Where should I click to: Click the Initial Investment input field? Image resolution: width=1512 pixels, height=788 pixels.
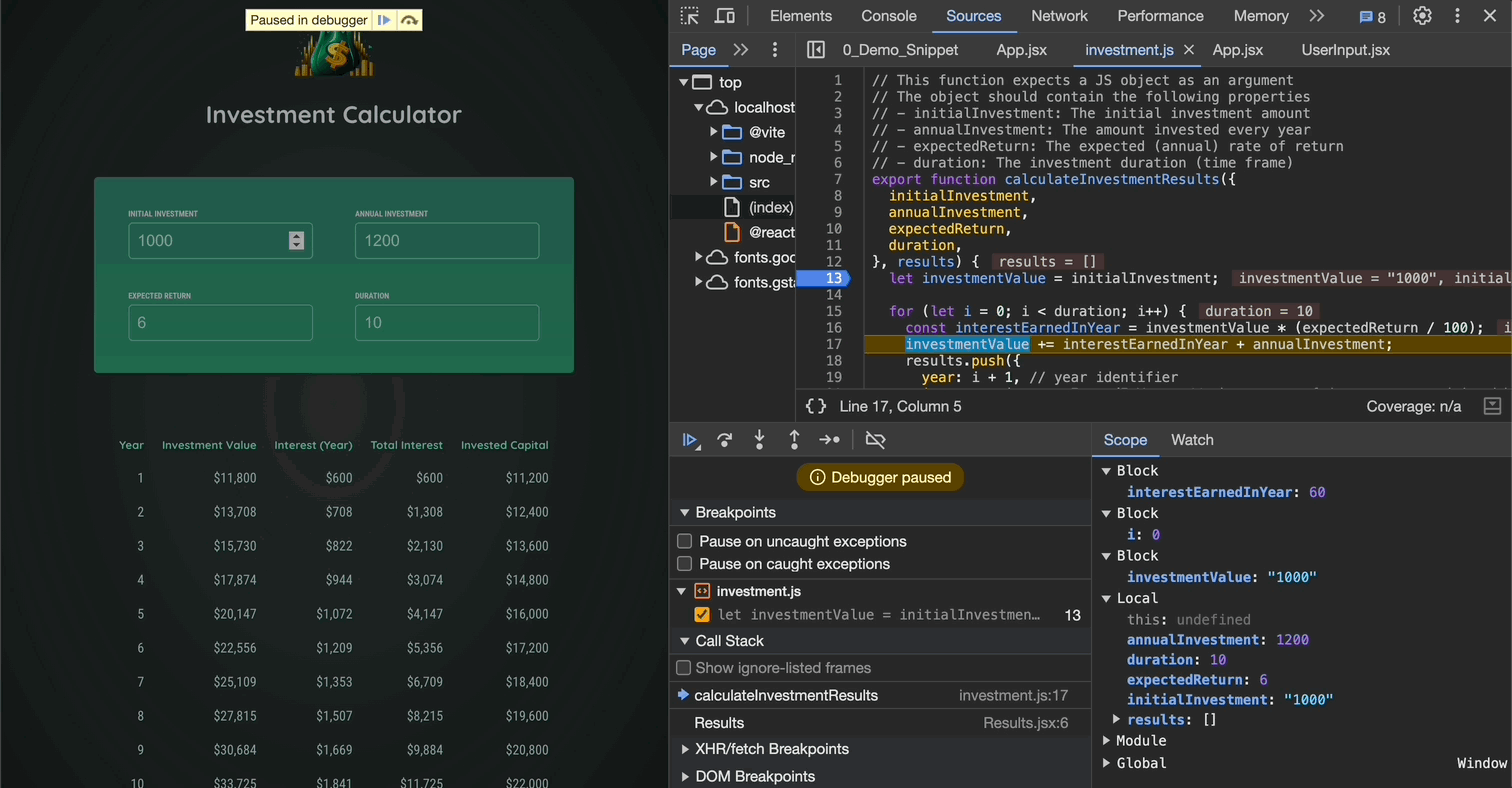[220, 240]
